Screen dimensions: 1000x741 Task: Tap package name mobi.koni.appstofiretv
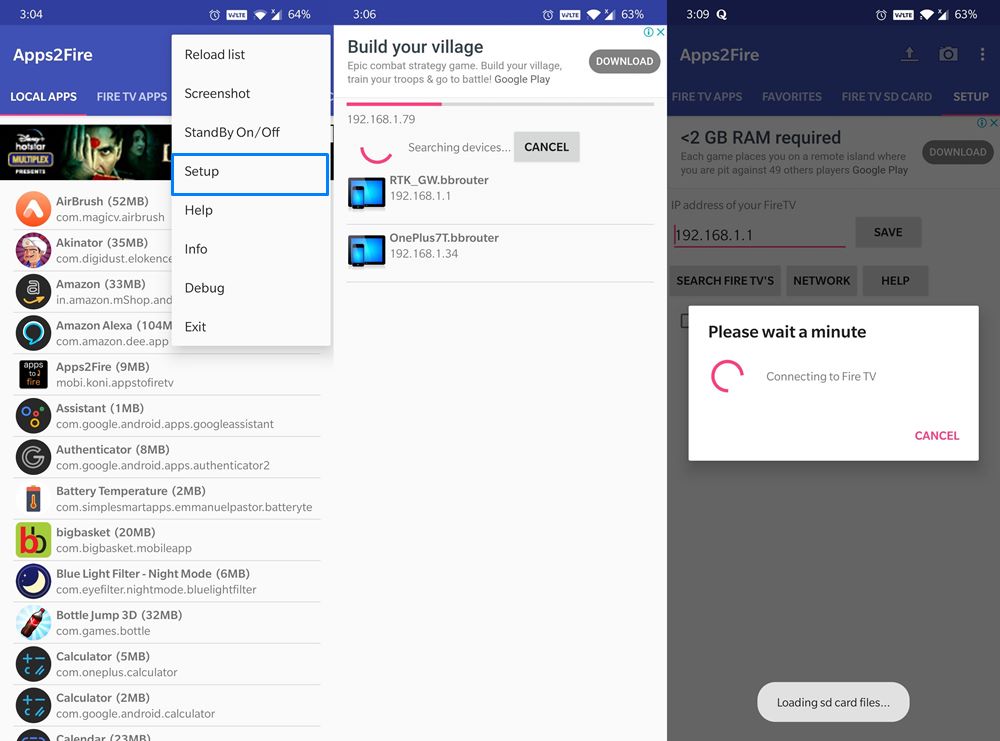point(115,383)
